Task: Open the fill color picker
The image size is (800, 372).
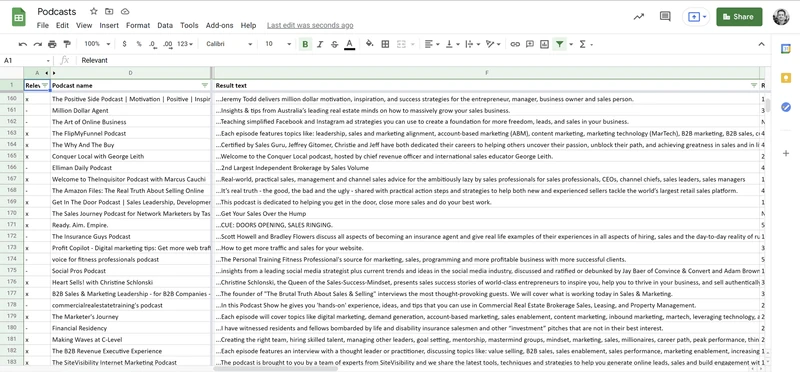Action: [370, 44]
